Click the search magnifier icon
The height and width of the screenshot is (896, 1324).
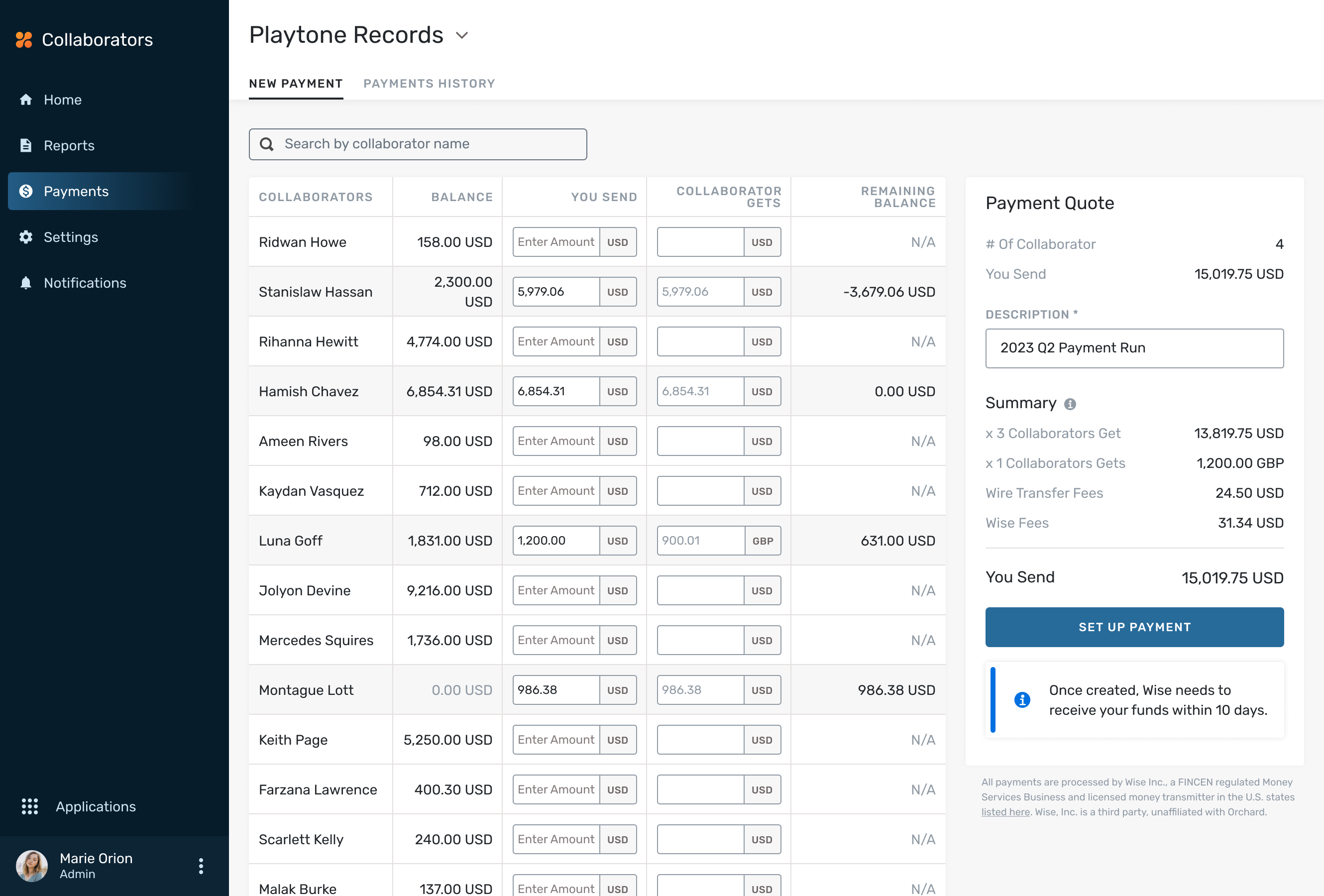point(267,143)
